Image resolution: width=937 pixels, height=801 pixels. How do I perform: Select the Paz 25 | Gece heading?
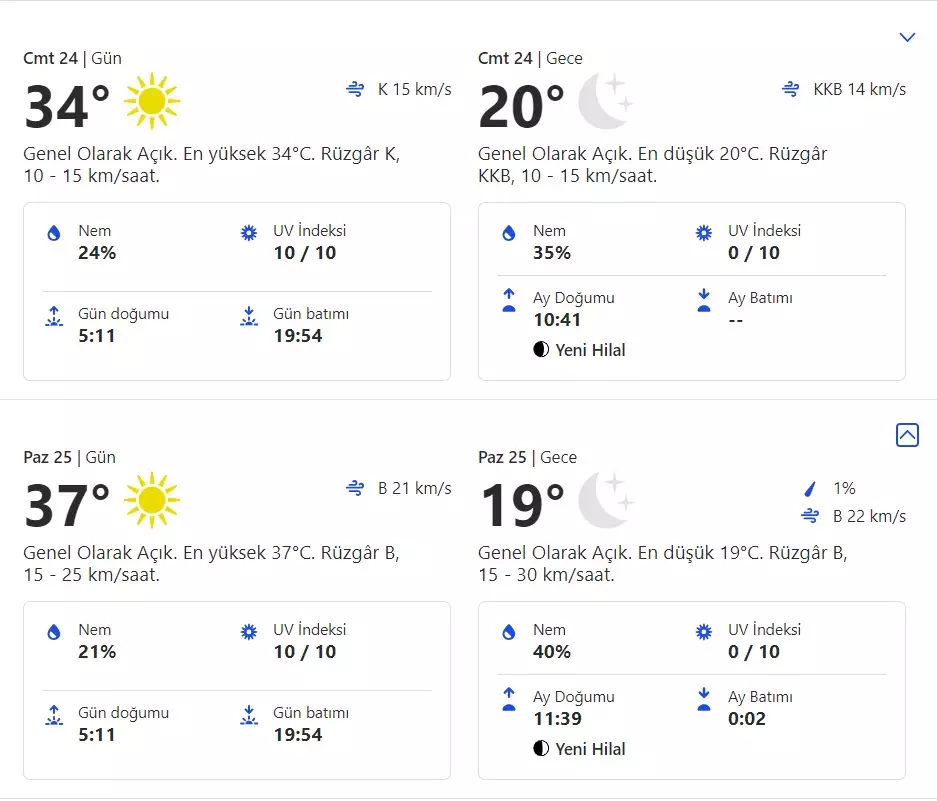point(527,457)
